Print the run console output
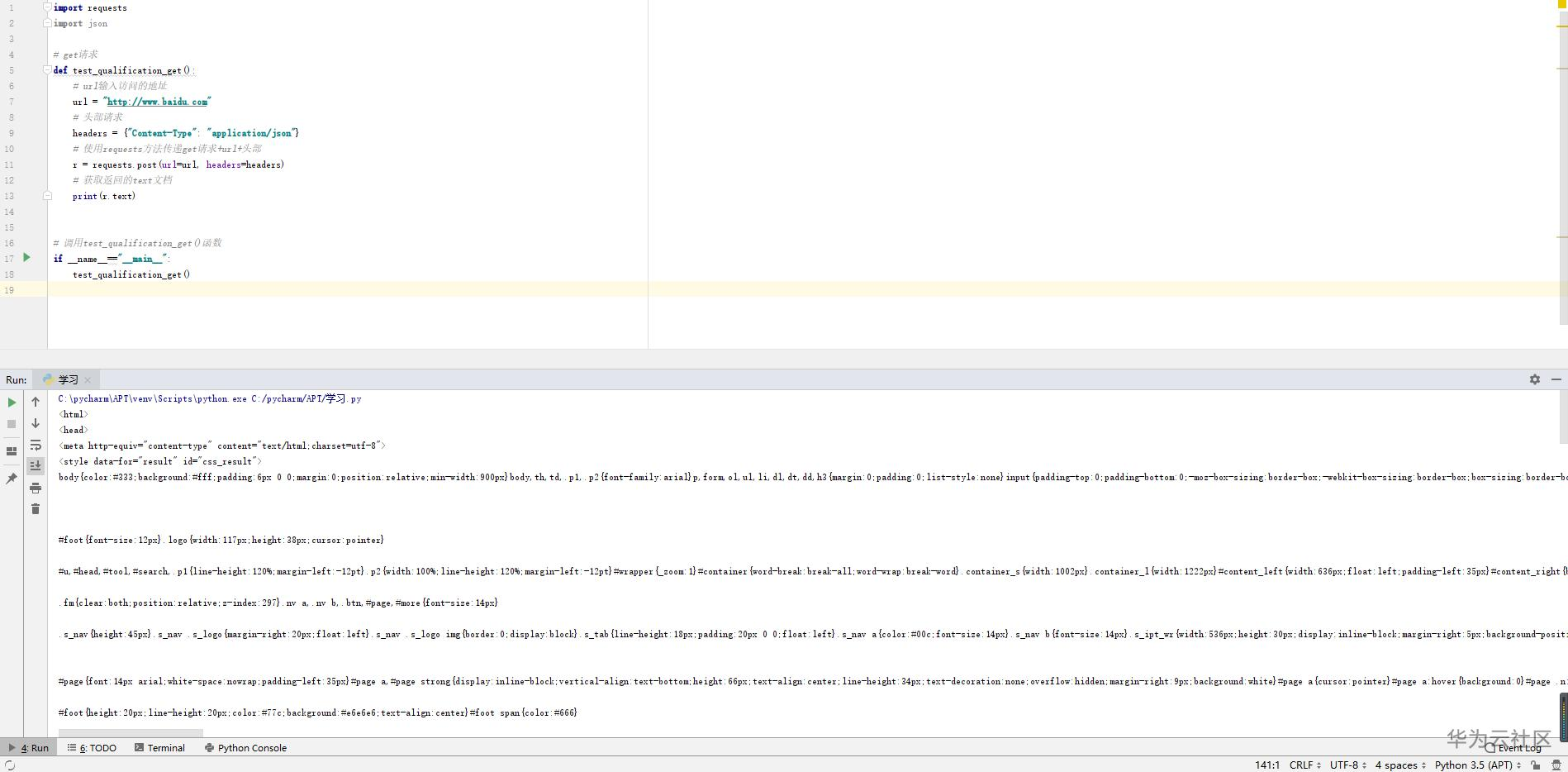The height and width of the screenshot is (772, 1568). point(36,488)
